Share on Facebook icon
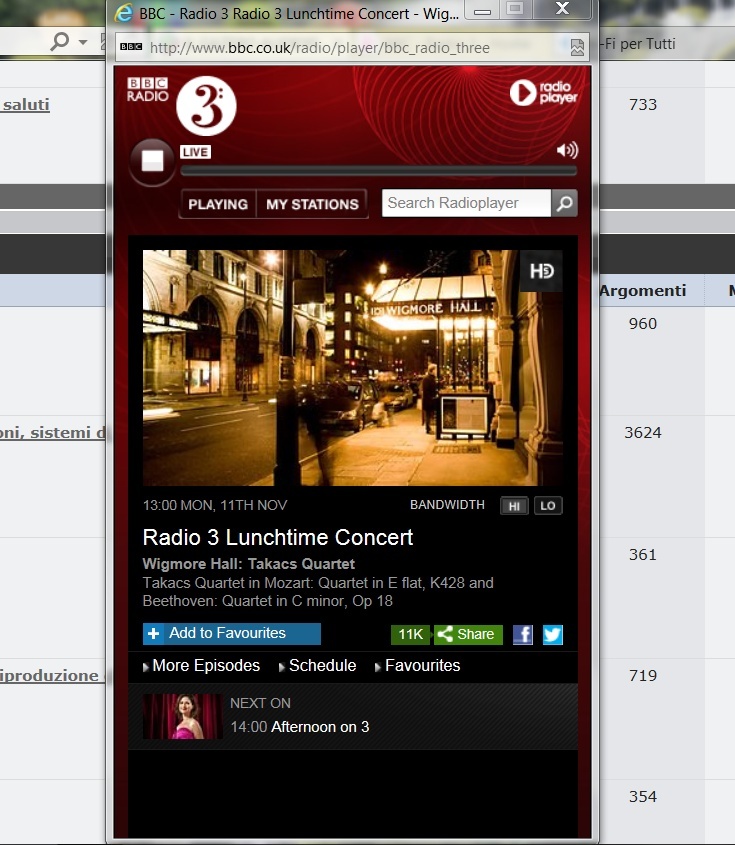The image size is (735, 845). [x=523, y=634]
